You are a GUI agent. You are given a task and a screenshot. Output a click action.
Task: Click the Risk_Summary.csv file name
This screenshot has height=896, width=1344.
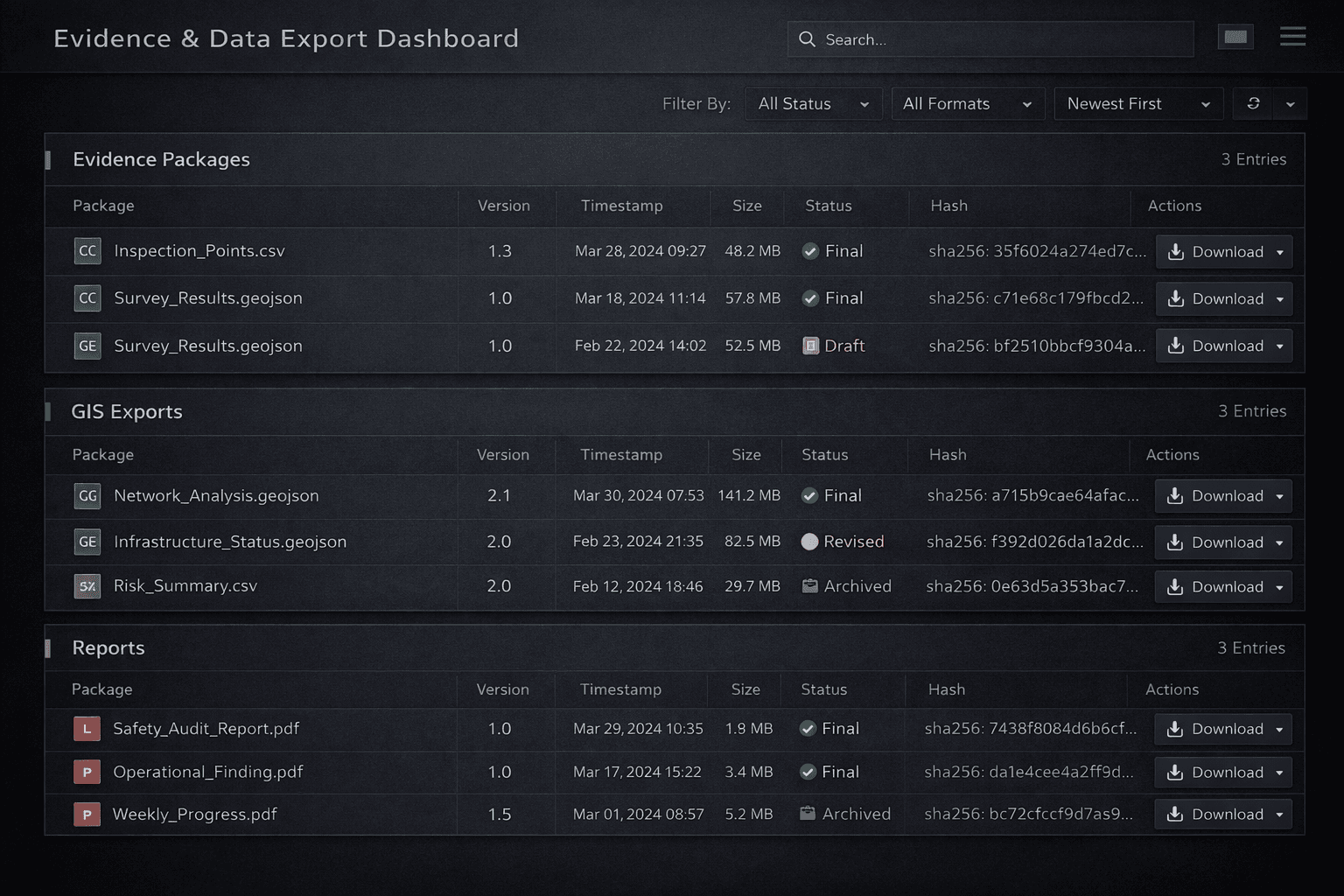tap(185, 585)
